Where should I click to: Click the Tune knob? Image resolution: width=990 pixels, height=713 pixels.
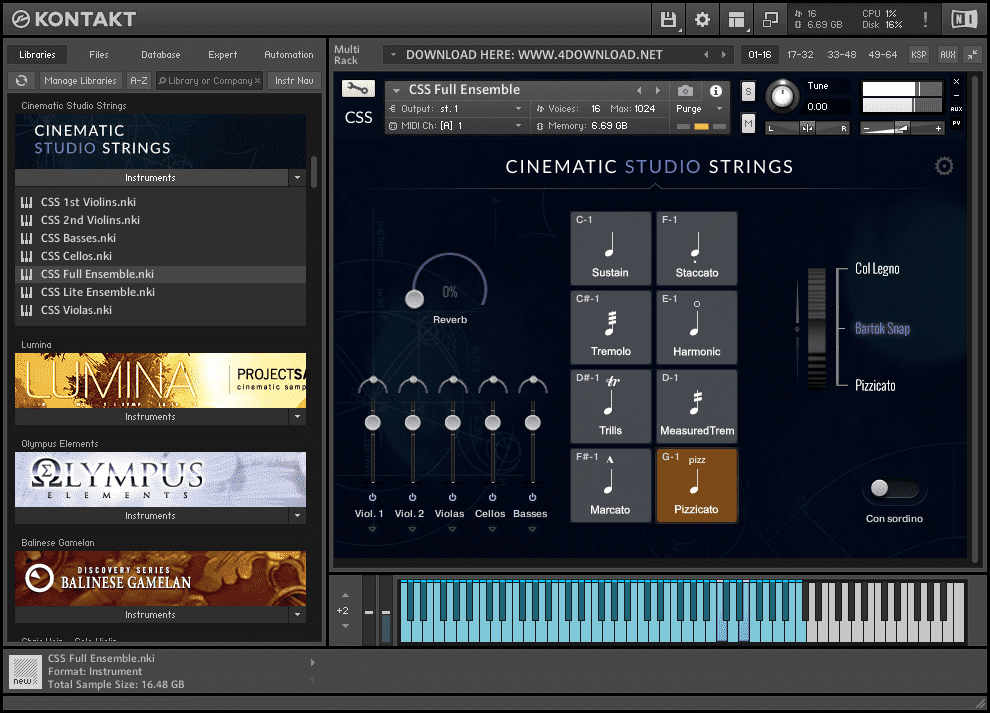tap(782, 95)
